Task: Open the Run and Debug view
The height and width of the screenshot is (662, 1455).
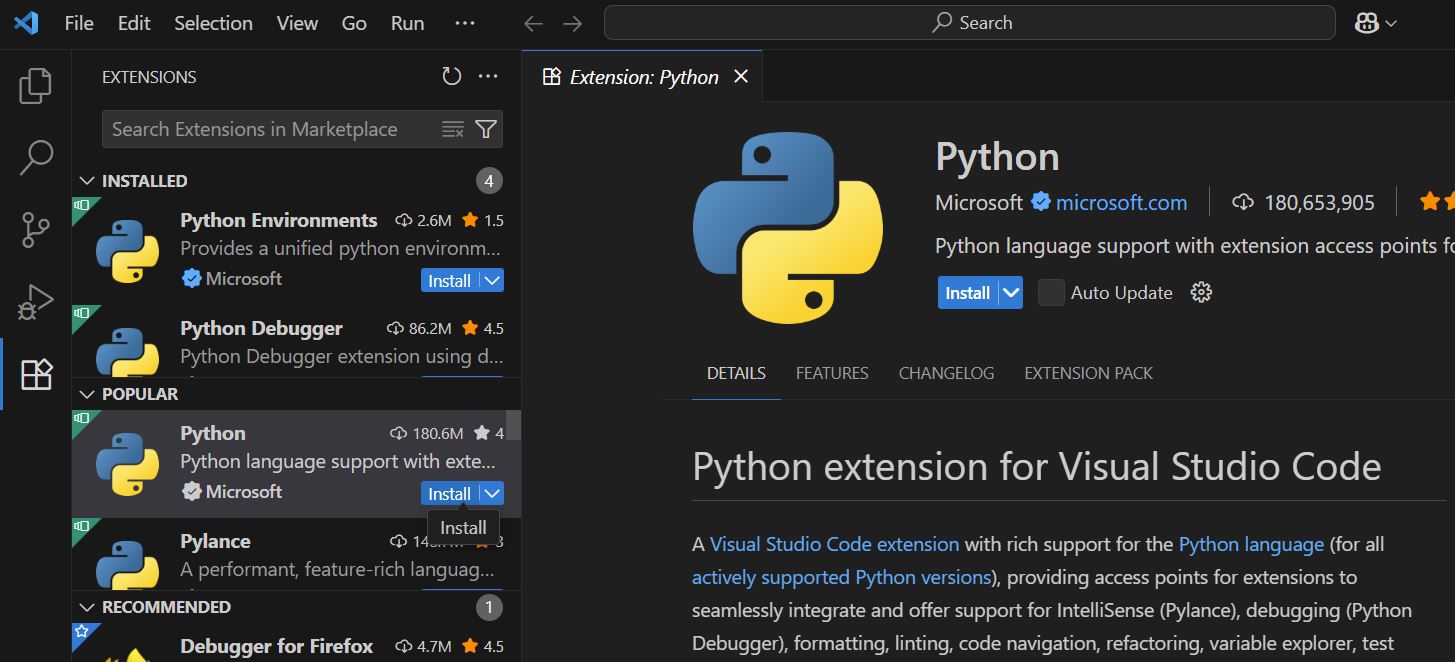Action: point(36,302)
